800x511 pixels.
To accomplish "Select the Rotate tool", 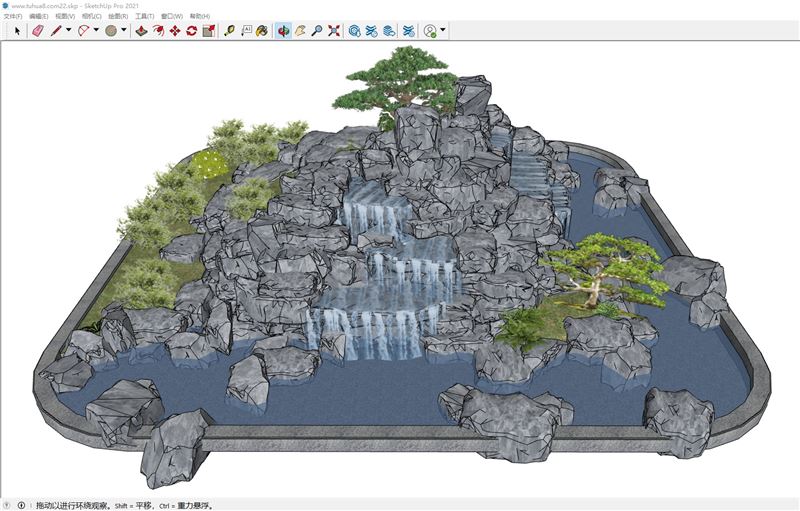I will pos(191,31).
